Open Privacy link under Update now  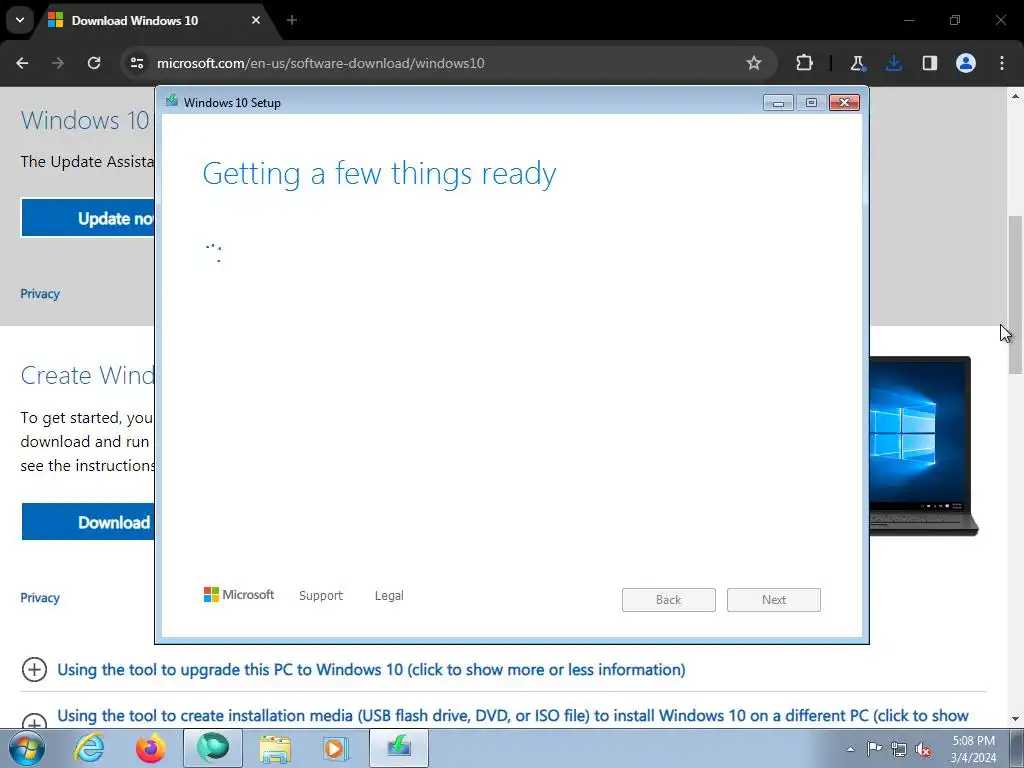coord(40,294)
